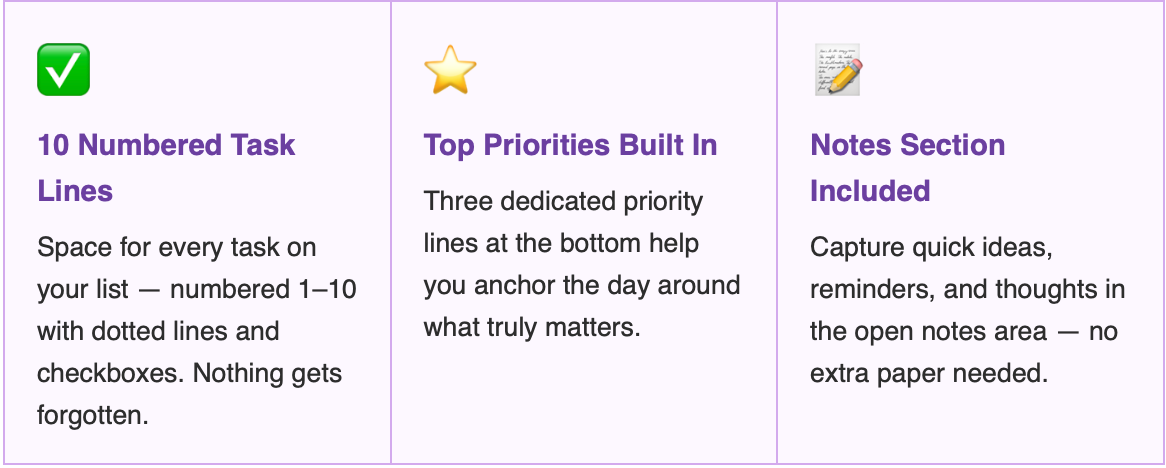Screen dimensions: 1166x468
Task: Select the "Top Priorities Built In" heading
Action: point(570,145)
